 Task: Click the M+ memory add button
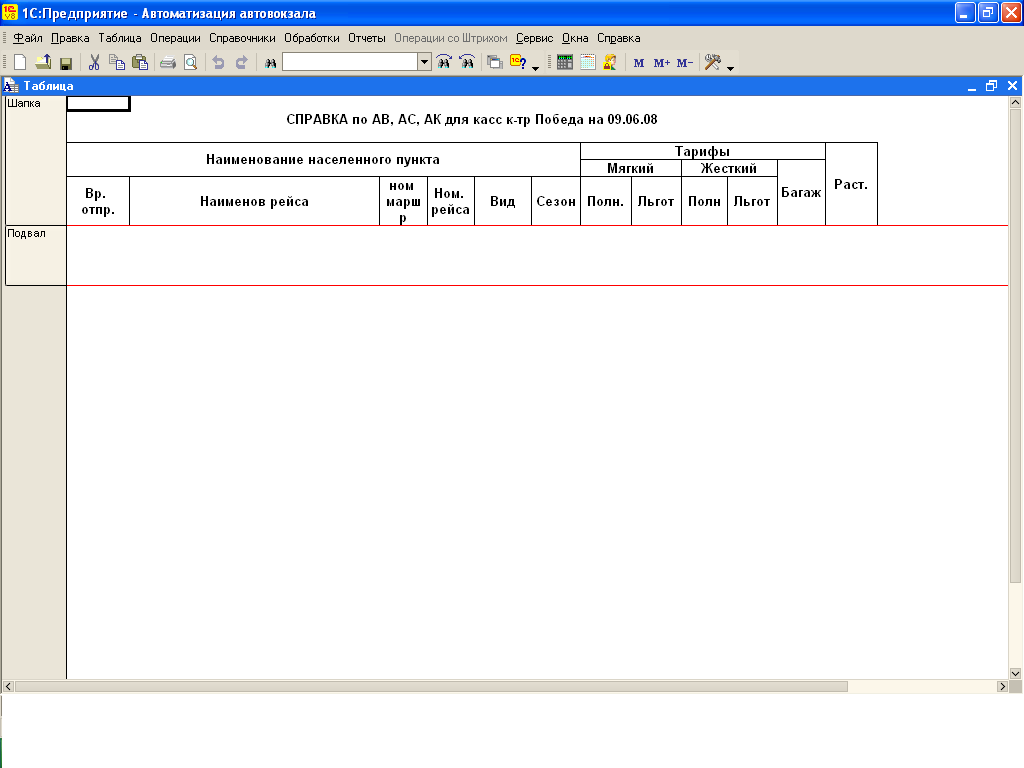point(662,63)
